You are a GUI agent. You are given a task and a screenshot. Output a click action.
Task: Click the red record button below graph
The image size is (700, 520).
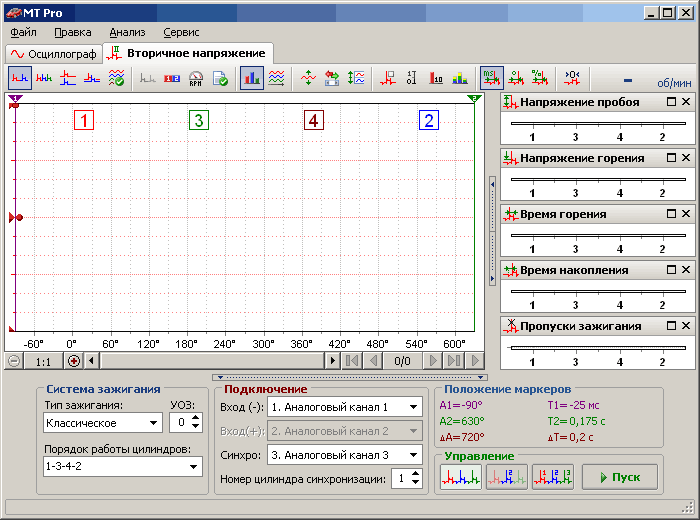pyautogui.click(x=73, y=360)
